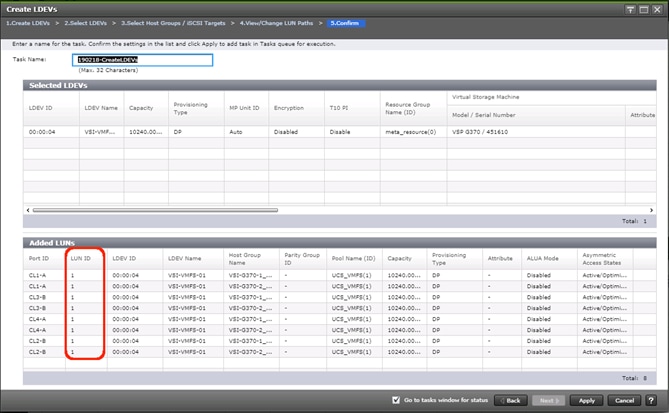Screen dimensions: 669x413
Task: Toggle Go to tasks window for status checkbox
Action: click(x=396, y=400)
